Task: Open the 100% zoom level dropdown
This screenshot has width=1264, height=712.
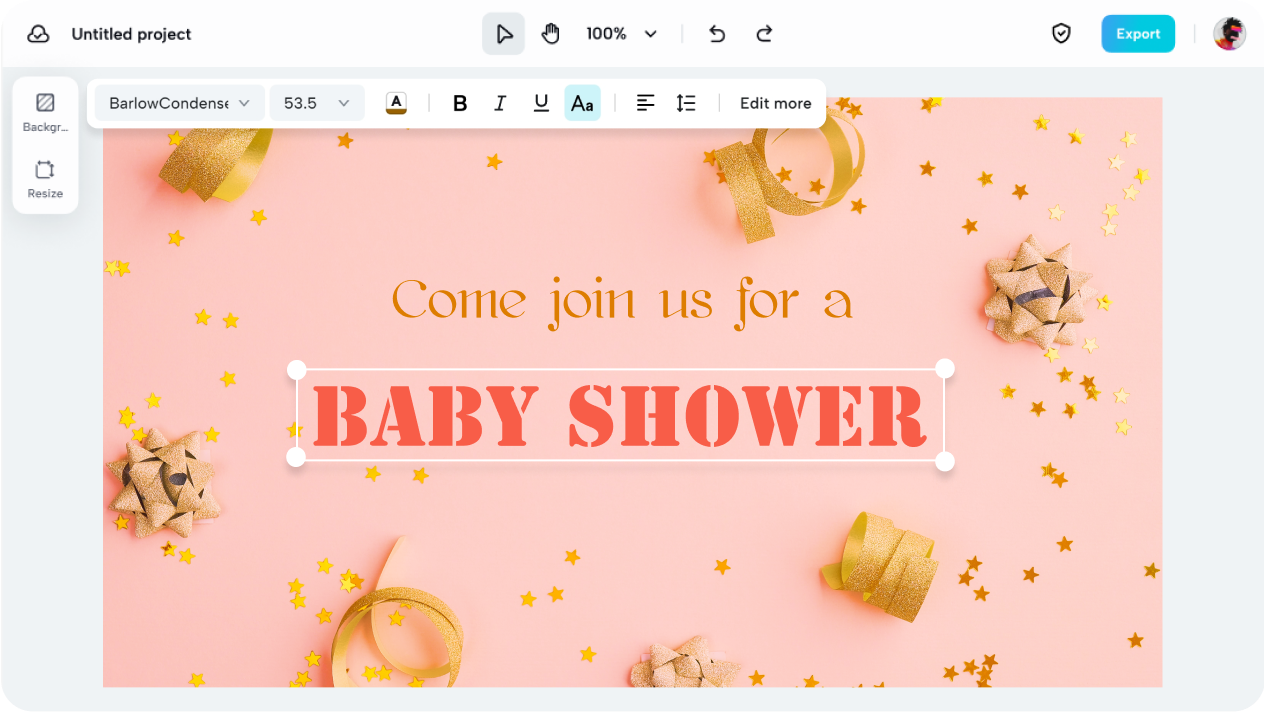Action: tap(621, 34)
